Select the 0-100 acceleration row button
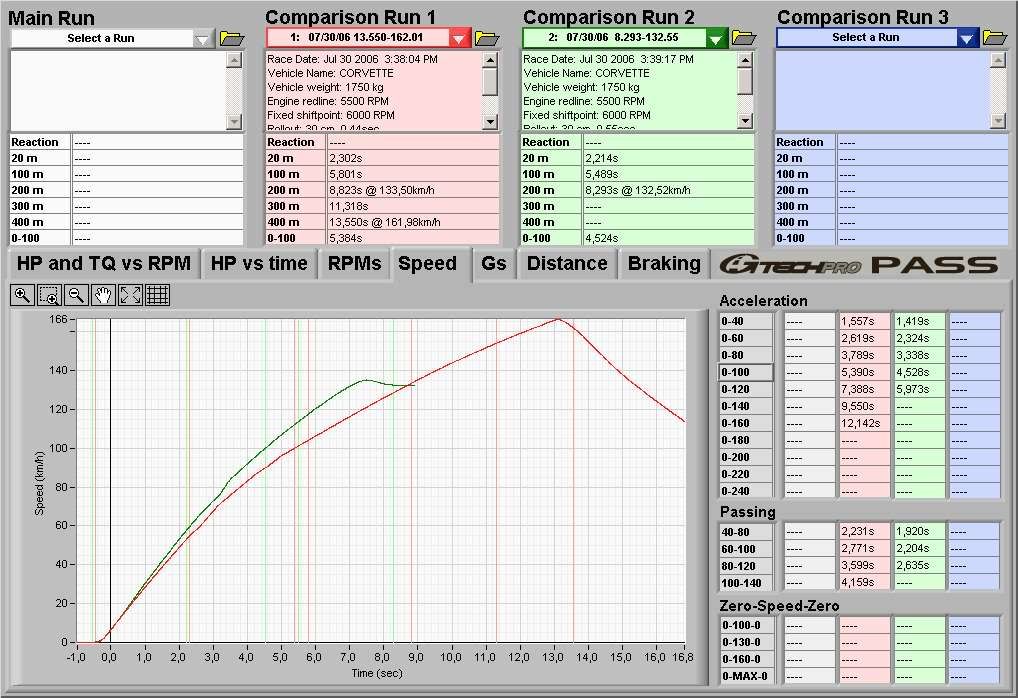The image size is (1018, 698). point(746,372)
